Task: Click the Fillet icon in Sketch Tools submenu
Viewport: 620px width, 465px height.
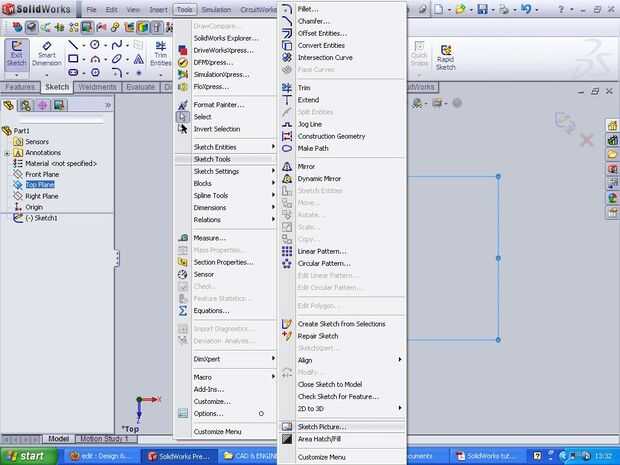Action: [x=287, y=9]
